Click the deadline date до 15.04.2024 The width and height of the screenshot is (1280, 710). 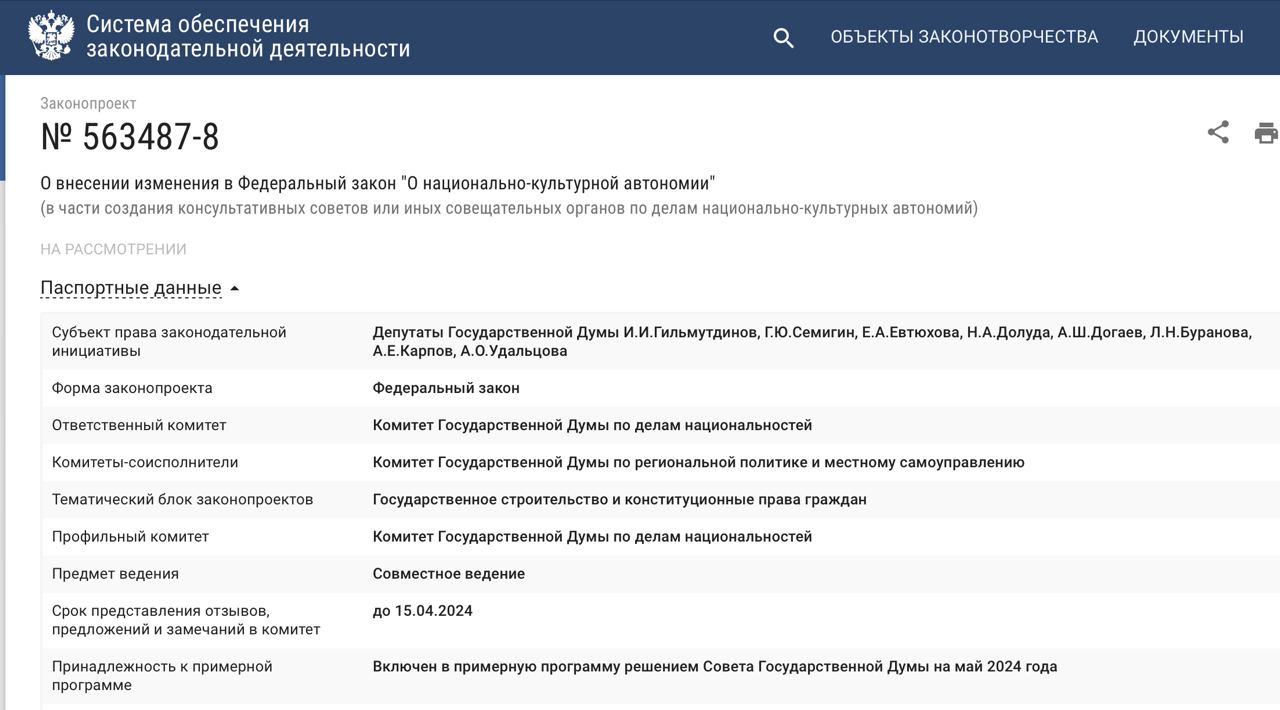(x=422, y=611)
